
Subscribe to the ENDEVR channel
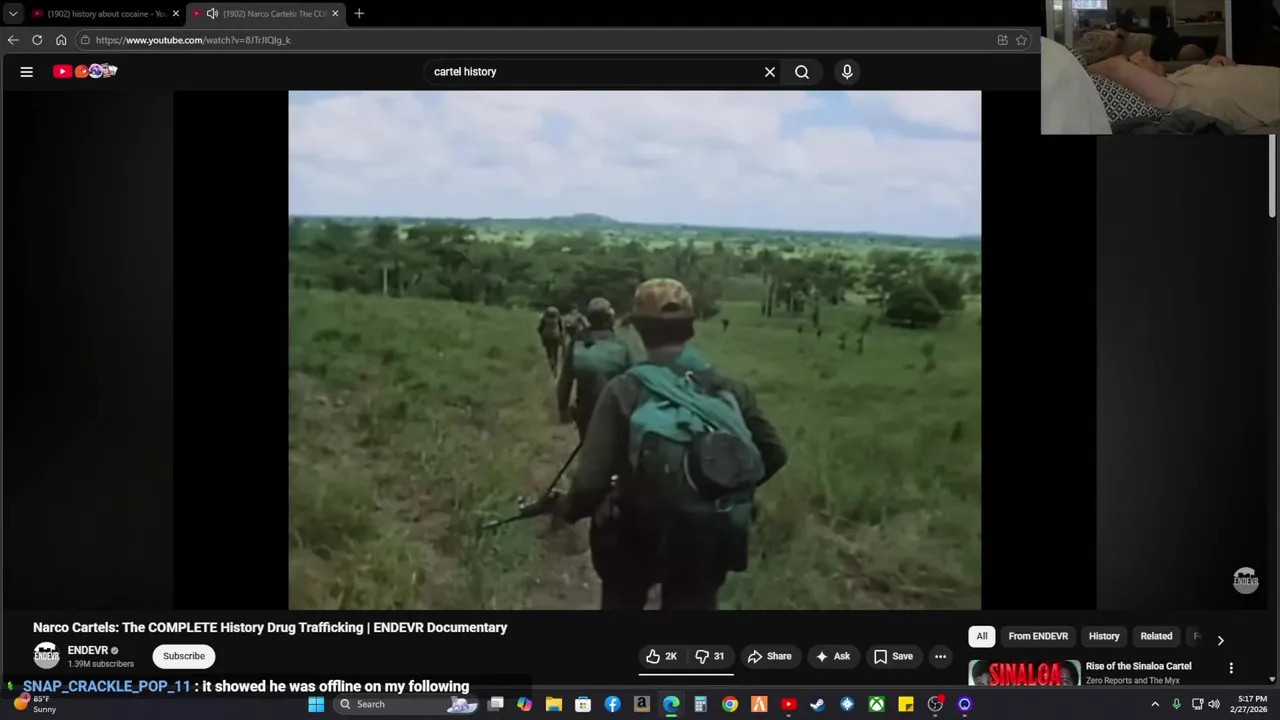pyautogui.click(x=184, y=656)
